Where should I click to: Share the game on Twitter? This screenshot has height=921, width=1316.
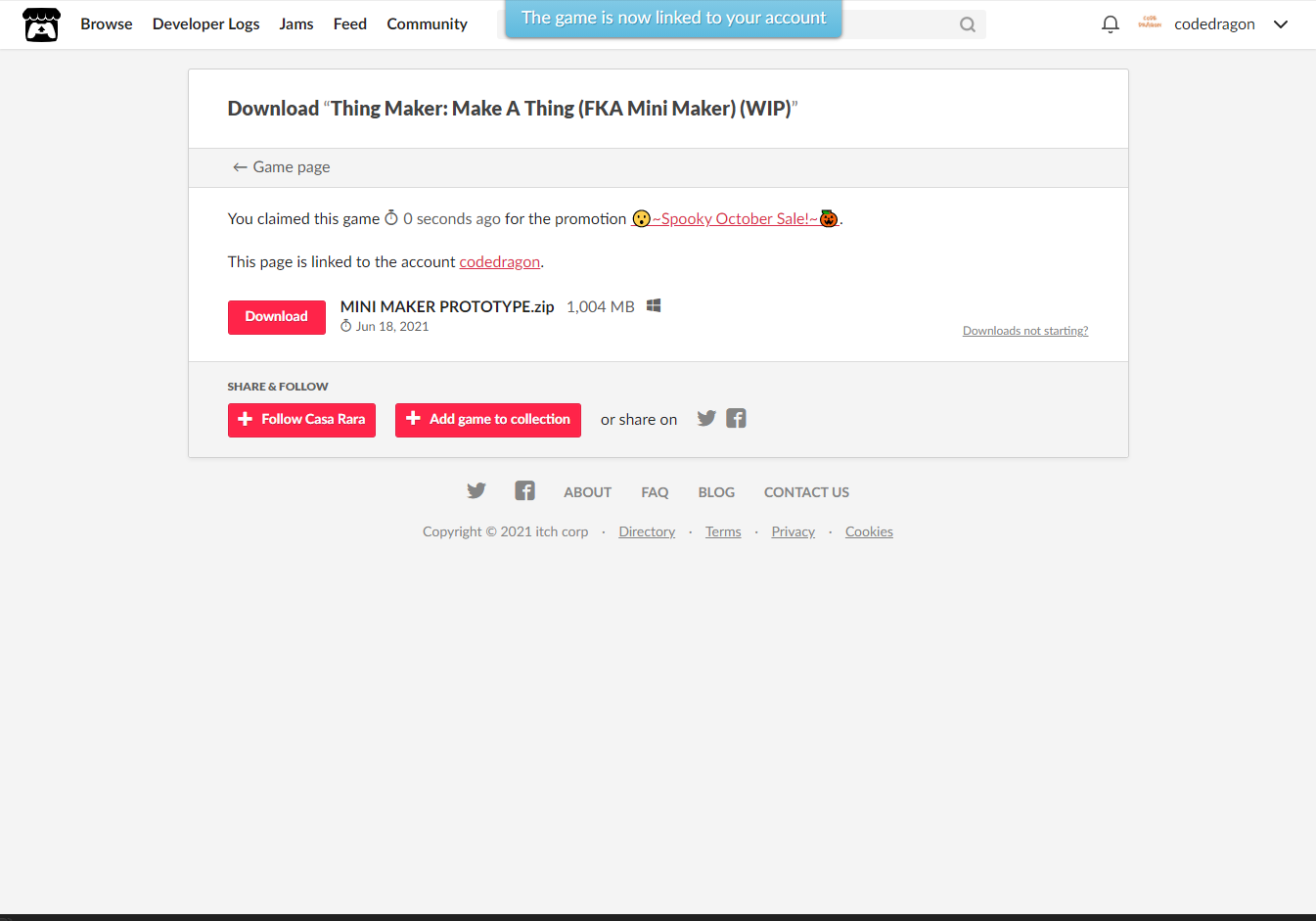point(706,419)
